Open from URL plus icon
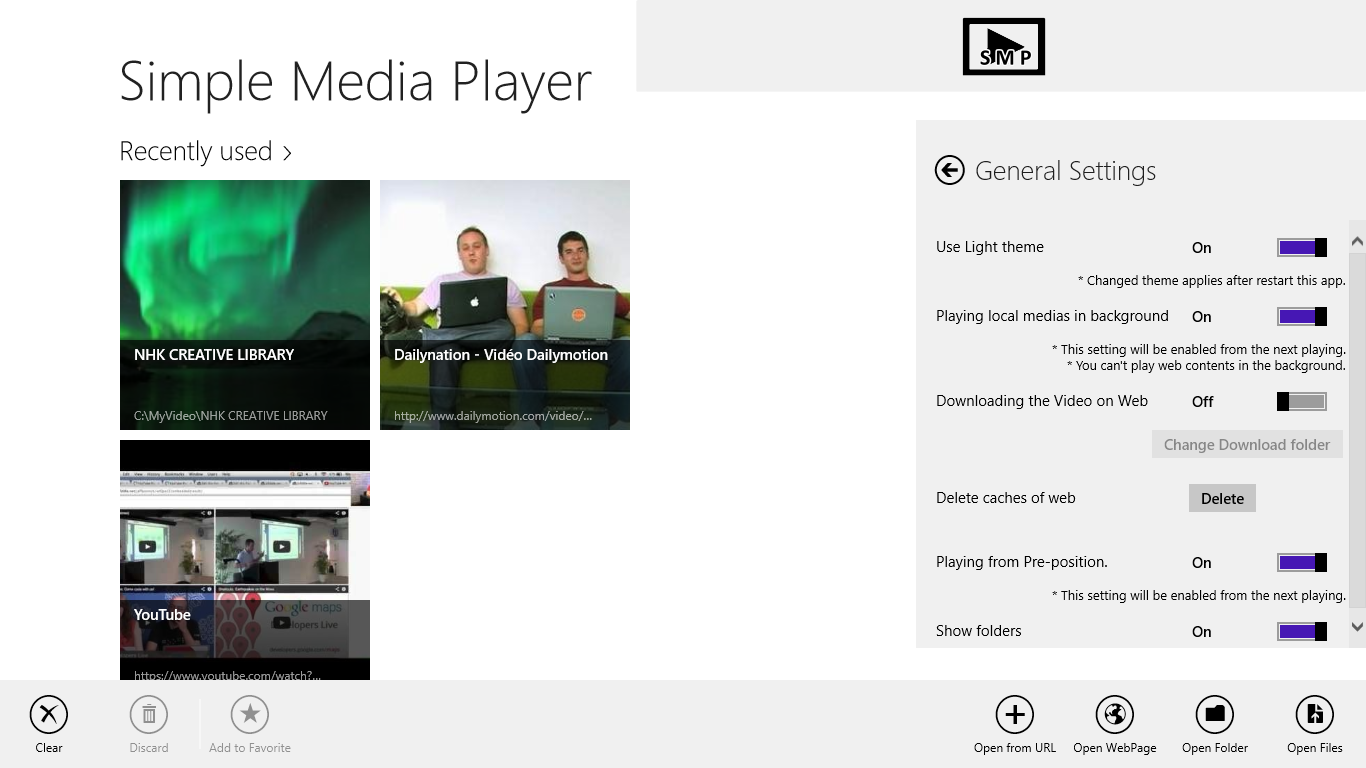1366x768 pixels. pos(1015,715)
